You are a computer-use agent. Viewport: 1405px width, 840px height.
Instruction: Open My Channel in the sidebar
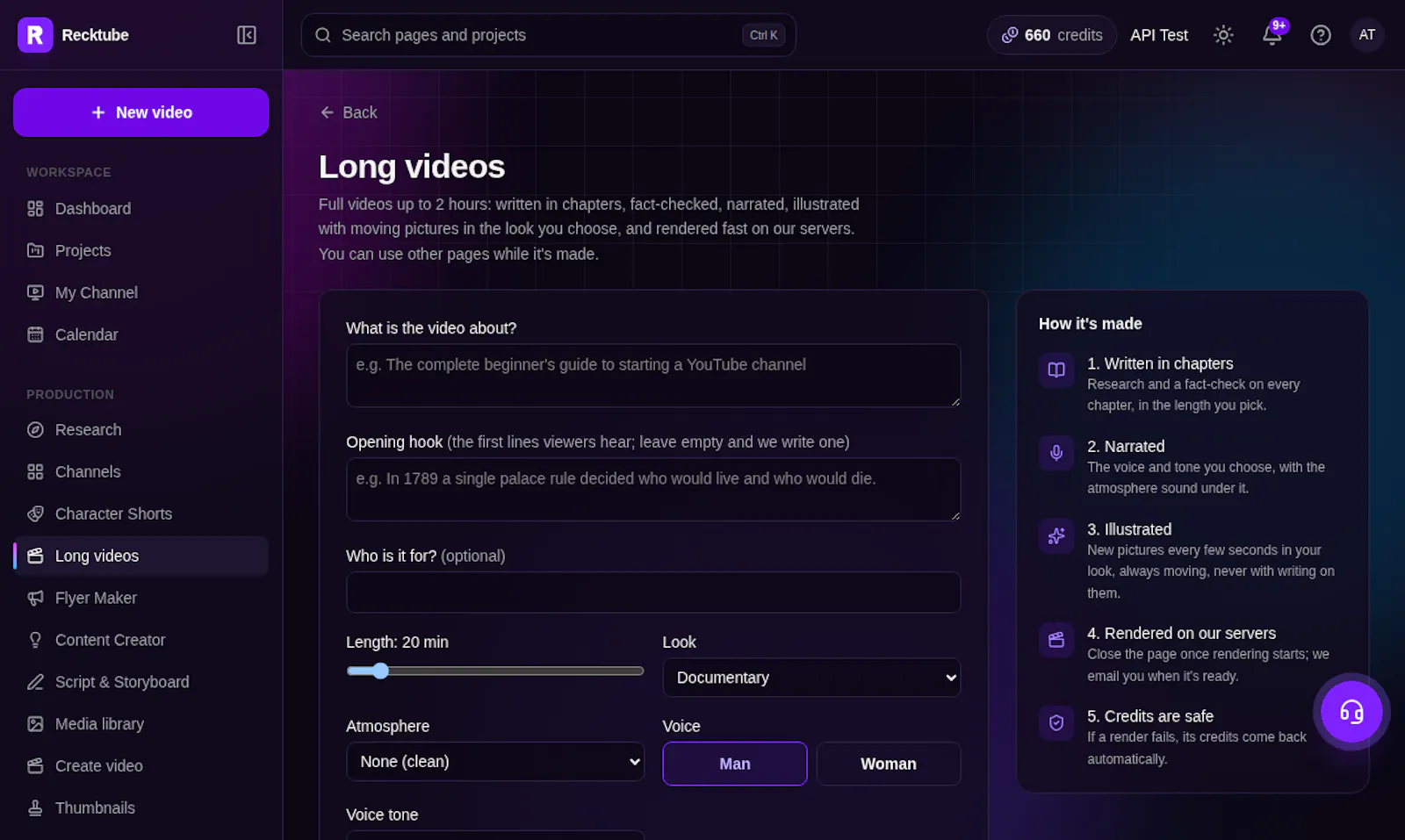[140, 293]
